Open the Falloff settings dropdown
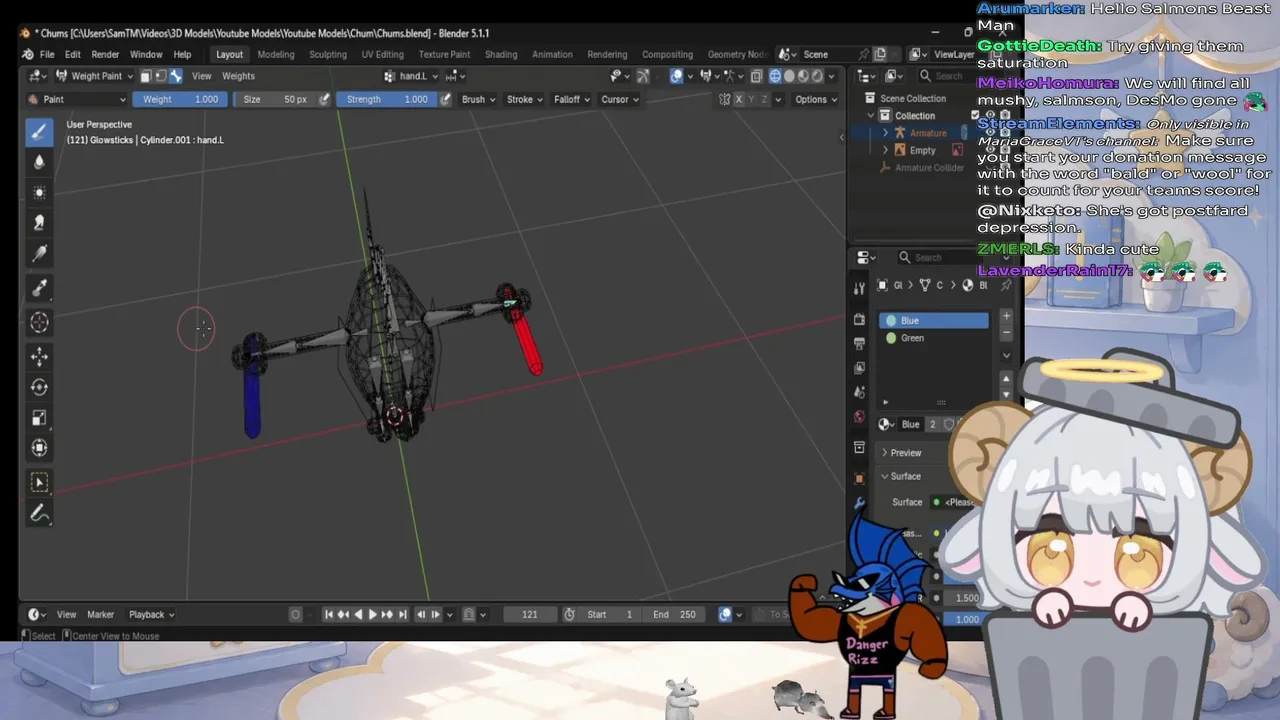This screenshot has height=720, width=1280. [572, 99]
